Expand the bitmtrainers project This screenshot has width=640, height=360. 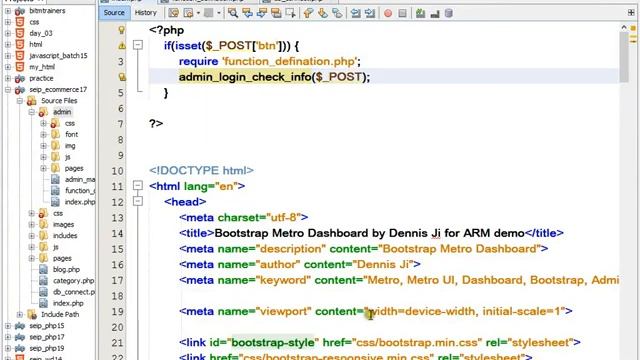click(8, 11)
